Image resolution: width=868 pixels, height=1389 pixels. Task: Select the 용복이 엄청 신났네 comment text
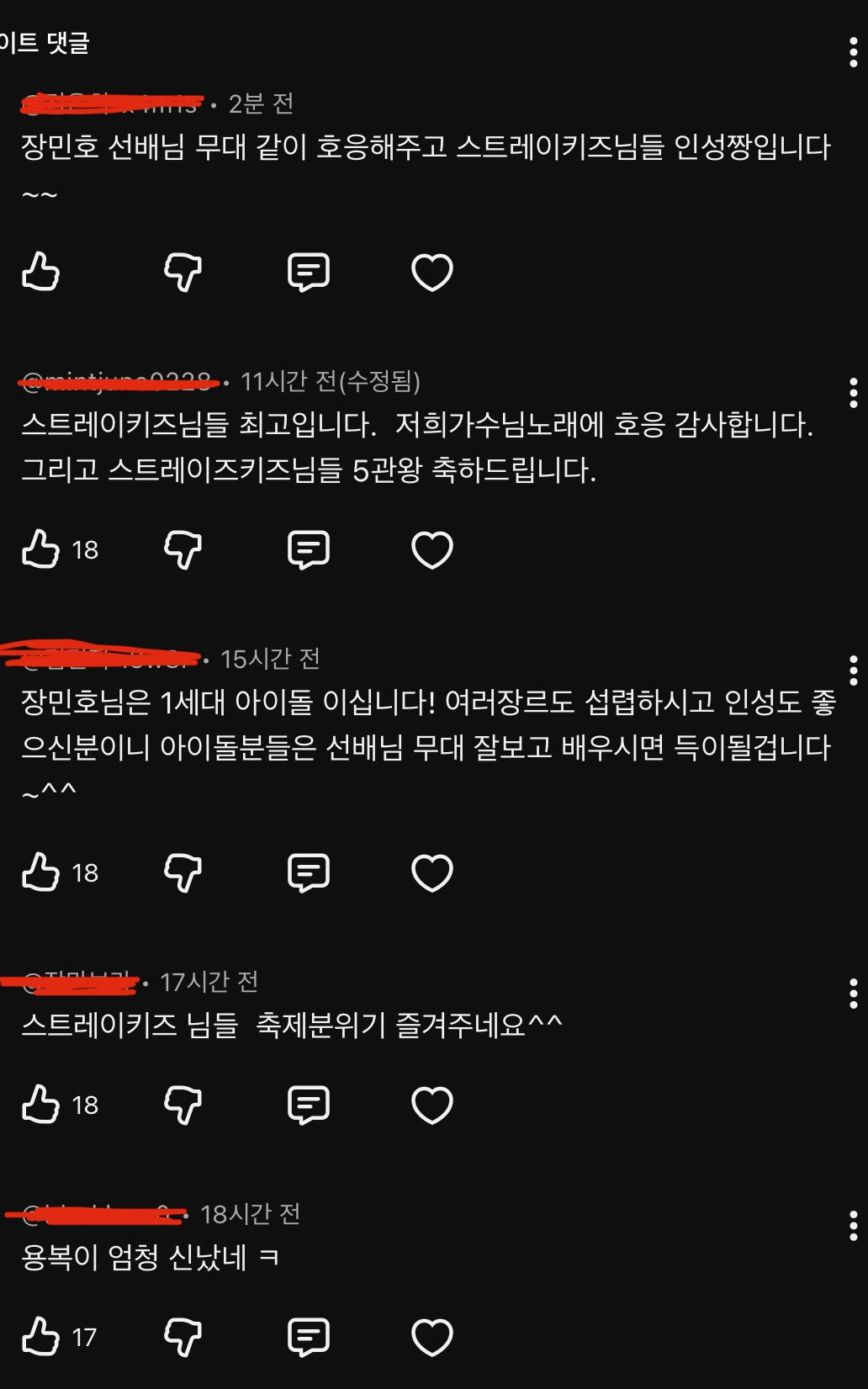151,1258
